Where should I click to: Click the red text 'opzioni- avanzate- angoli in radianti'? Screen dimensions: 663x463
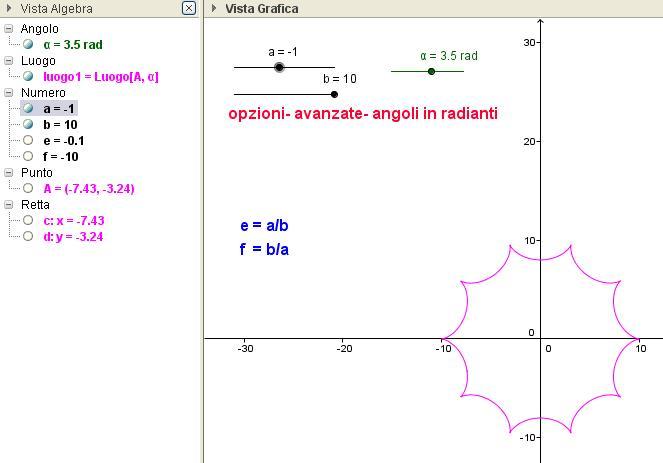363,114
